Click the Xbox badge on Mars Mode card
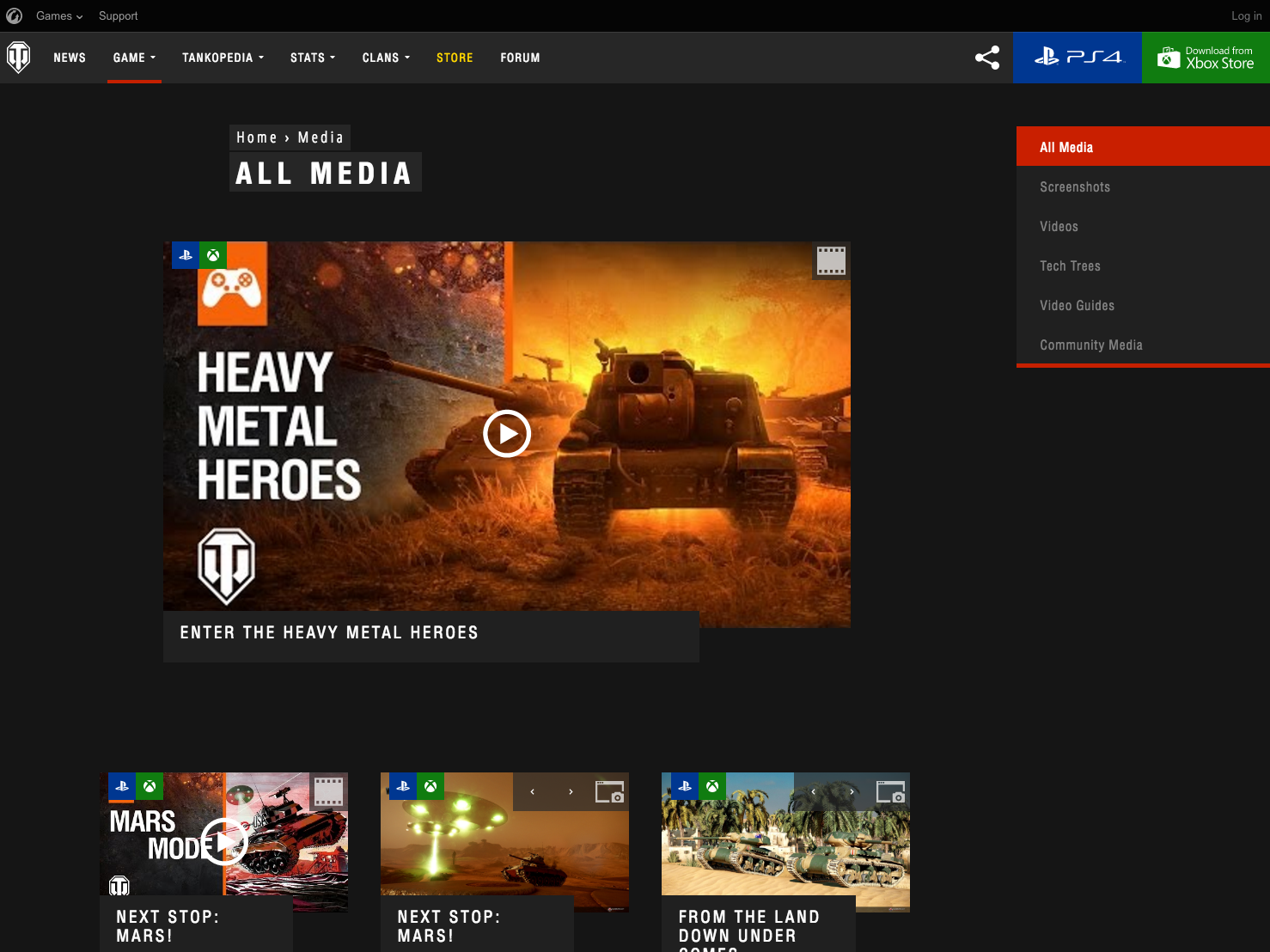This screenshot has width=1270, height=952. pyautogui.click(x=150, y=786)
